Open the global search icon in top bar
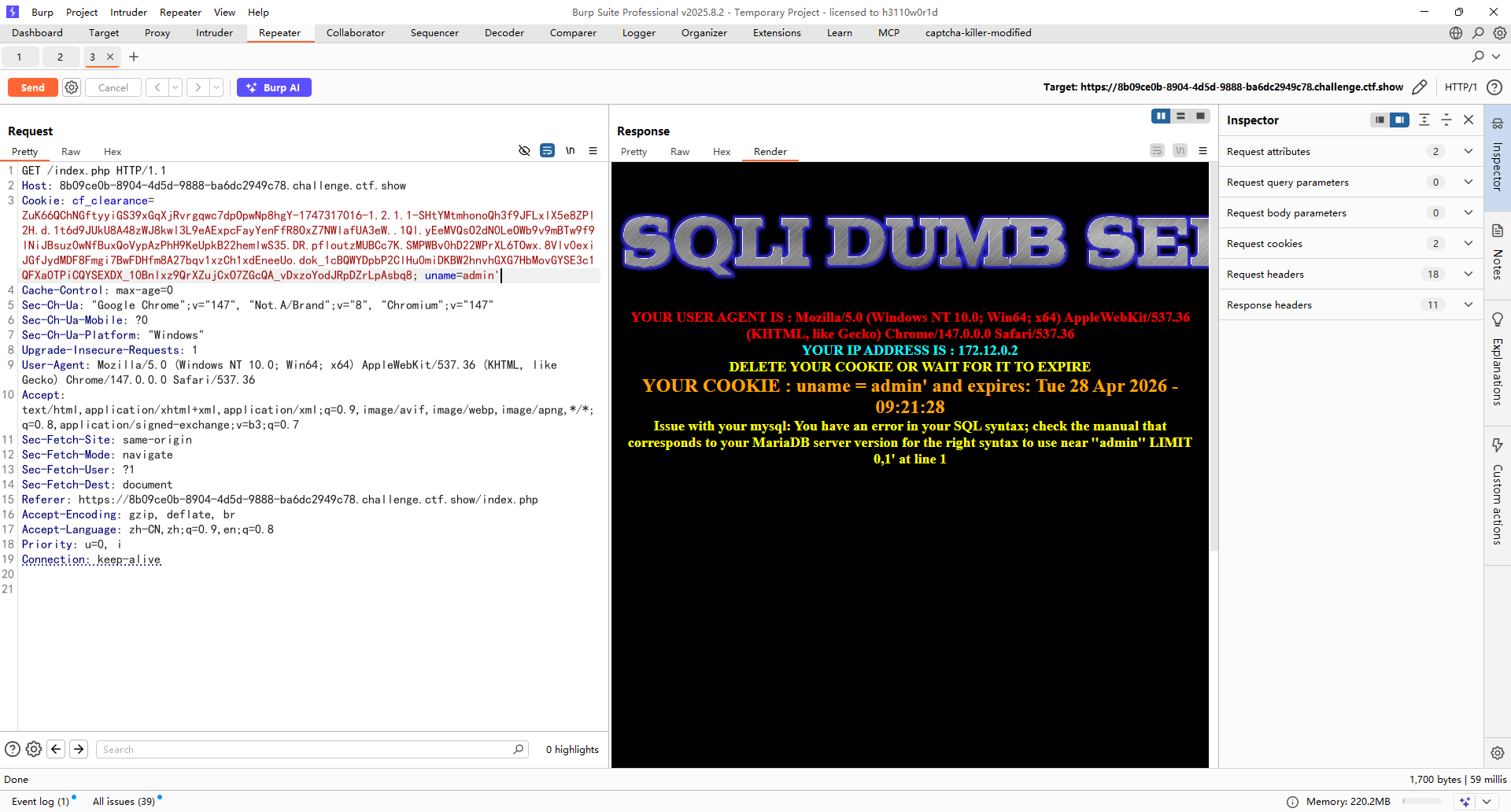Image resolution: width=1511 pixels, height=812 pixels. click(x=1478, y=33)
